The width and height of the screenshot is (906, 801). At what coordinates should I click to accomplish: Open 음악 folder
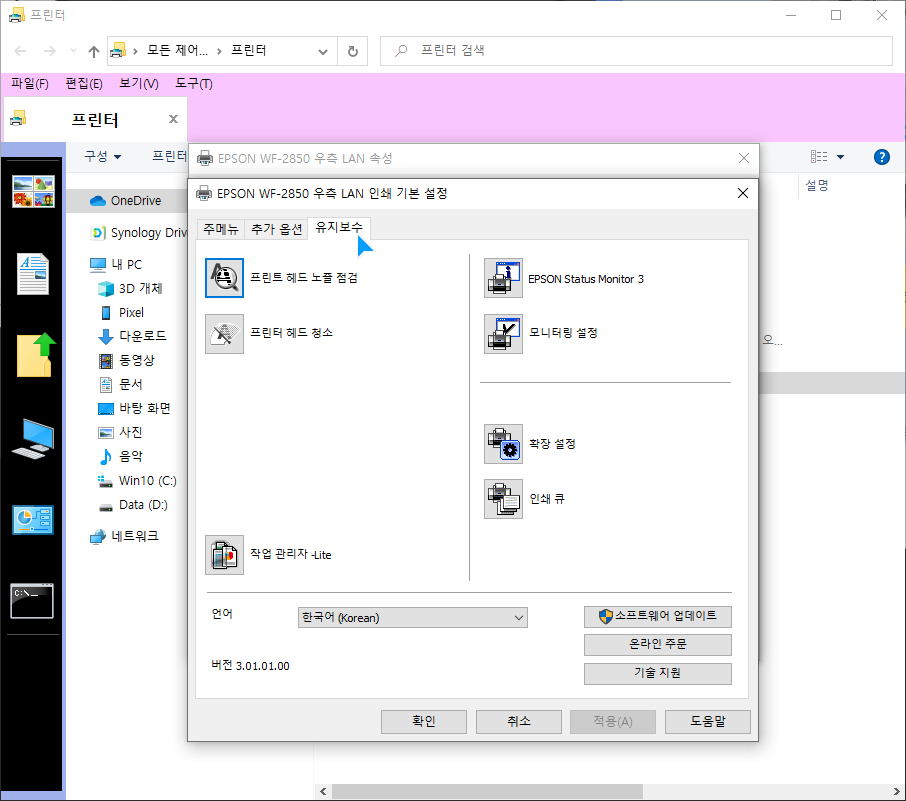pyautogui.click(x=121, y=457)
